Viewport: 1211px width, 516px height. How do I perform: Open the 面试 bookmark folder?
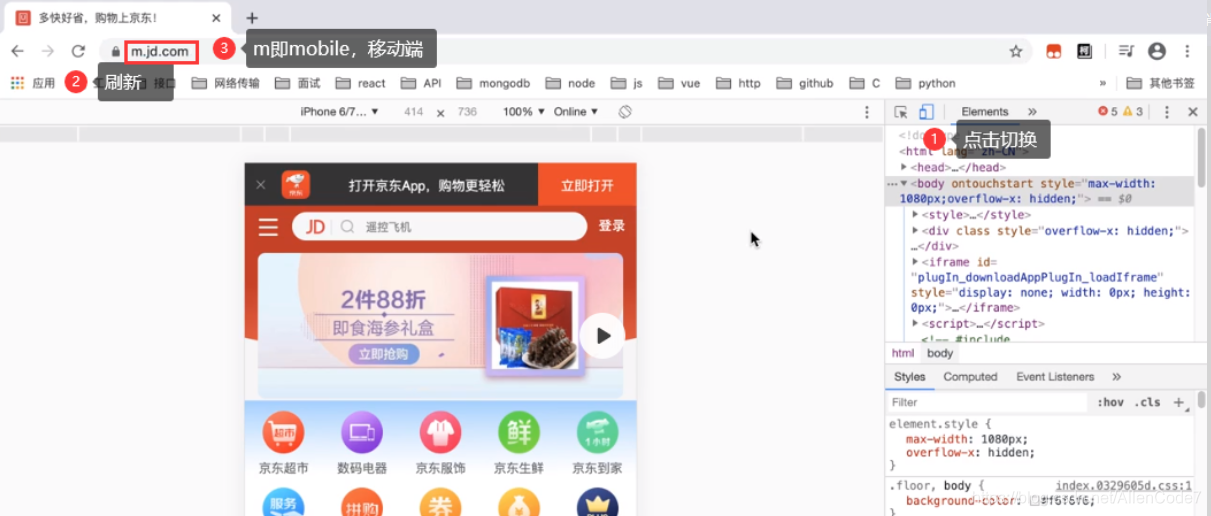click(298, 83)
